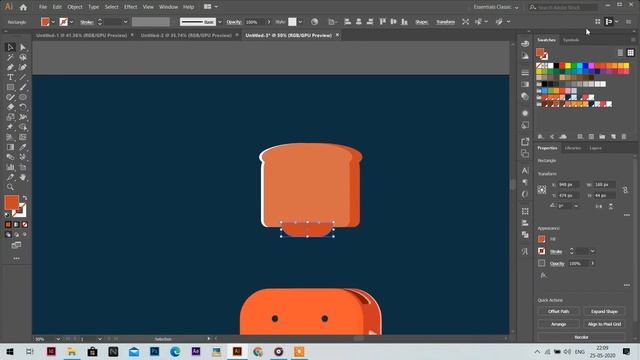Viewport: 640px width, 360px height.
Task: Open the Swatch Libraries menu icon
Action: point(540,136)
